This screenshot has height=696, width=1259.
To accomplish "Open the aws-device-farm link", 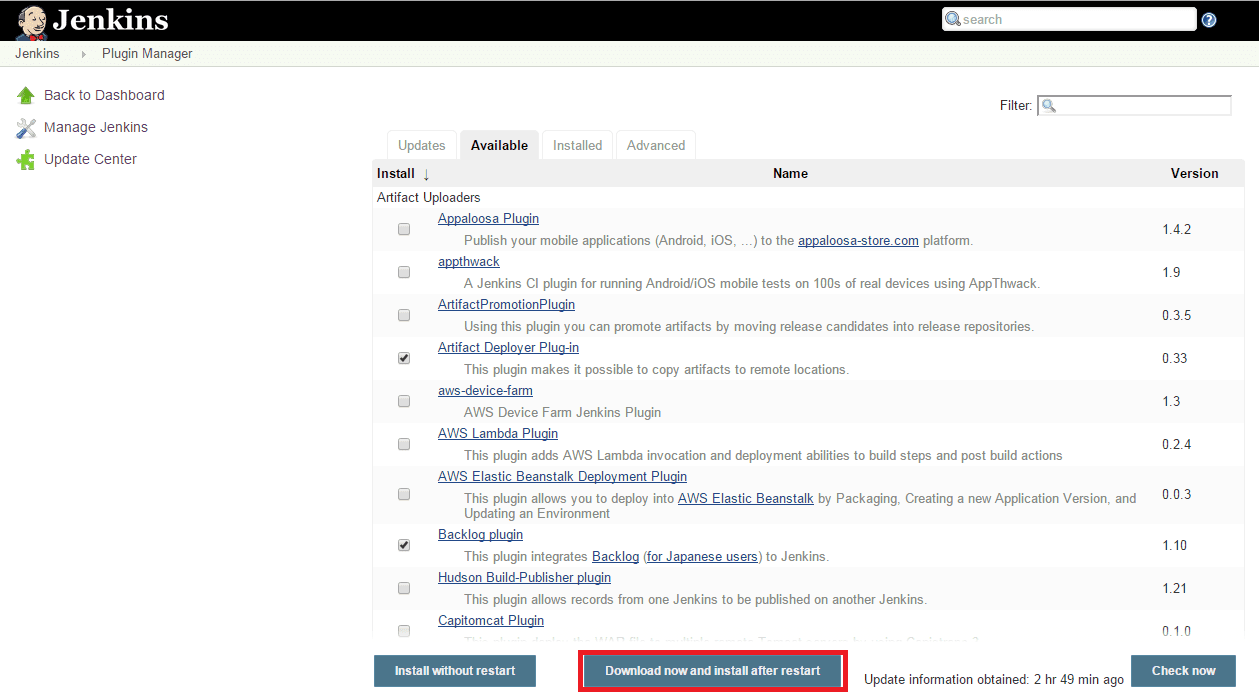I will (485, 391).
